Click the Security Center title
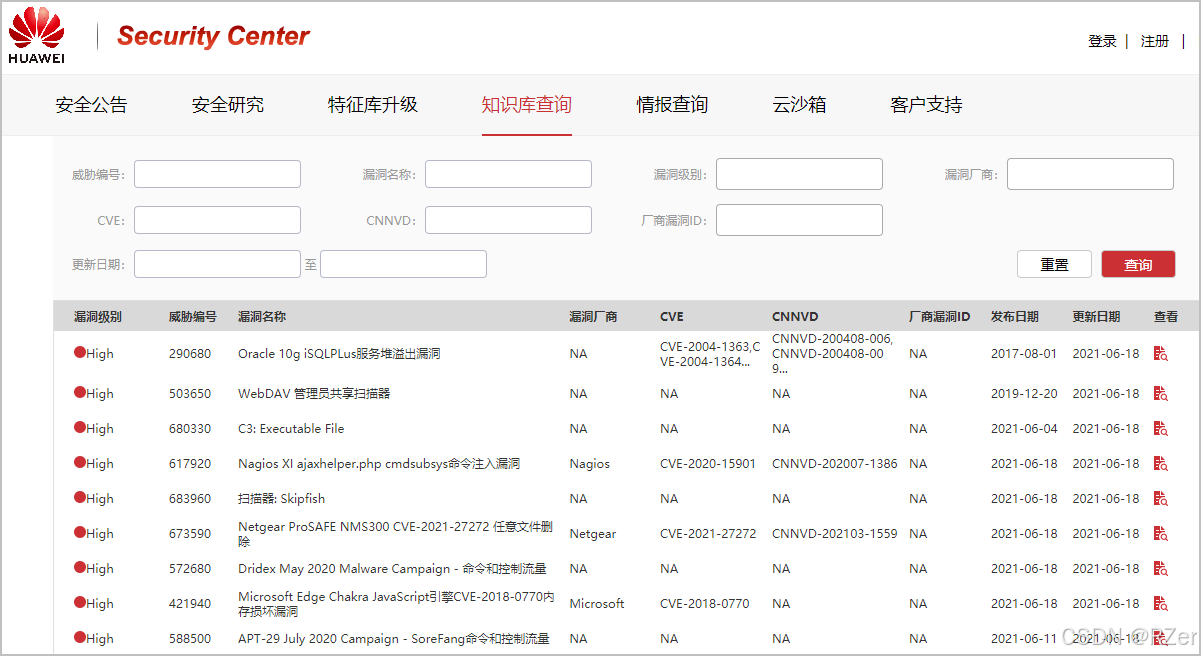Screen dimensions: 1201x656 tap(213, 36)
